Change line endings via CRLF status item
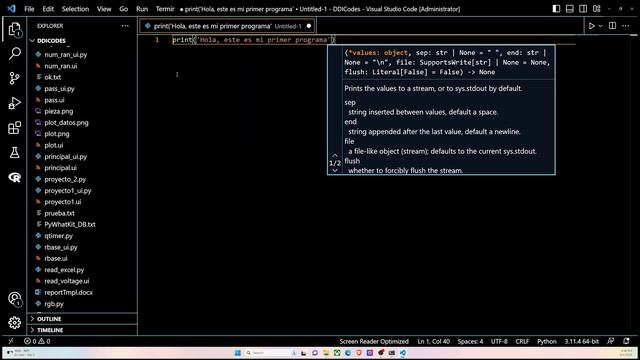This screenshot has width=640, height=360. 522,341
